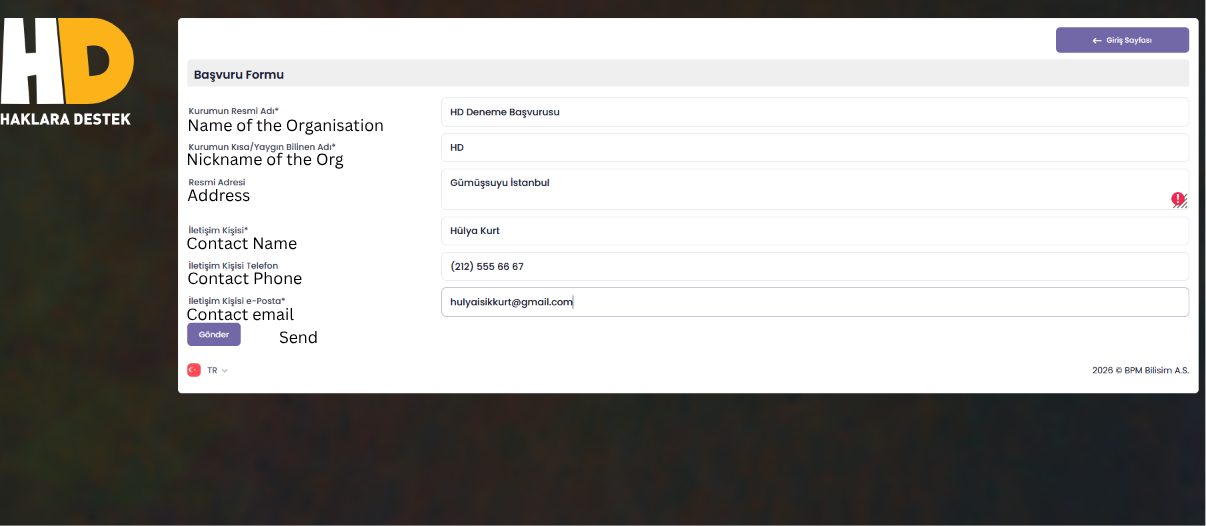
Task: Click the Resmi Adresi textarea with Gümüşsuyu İstanbul
Action: coord(815,189)
